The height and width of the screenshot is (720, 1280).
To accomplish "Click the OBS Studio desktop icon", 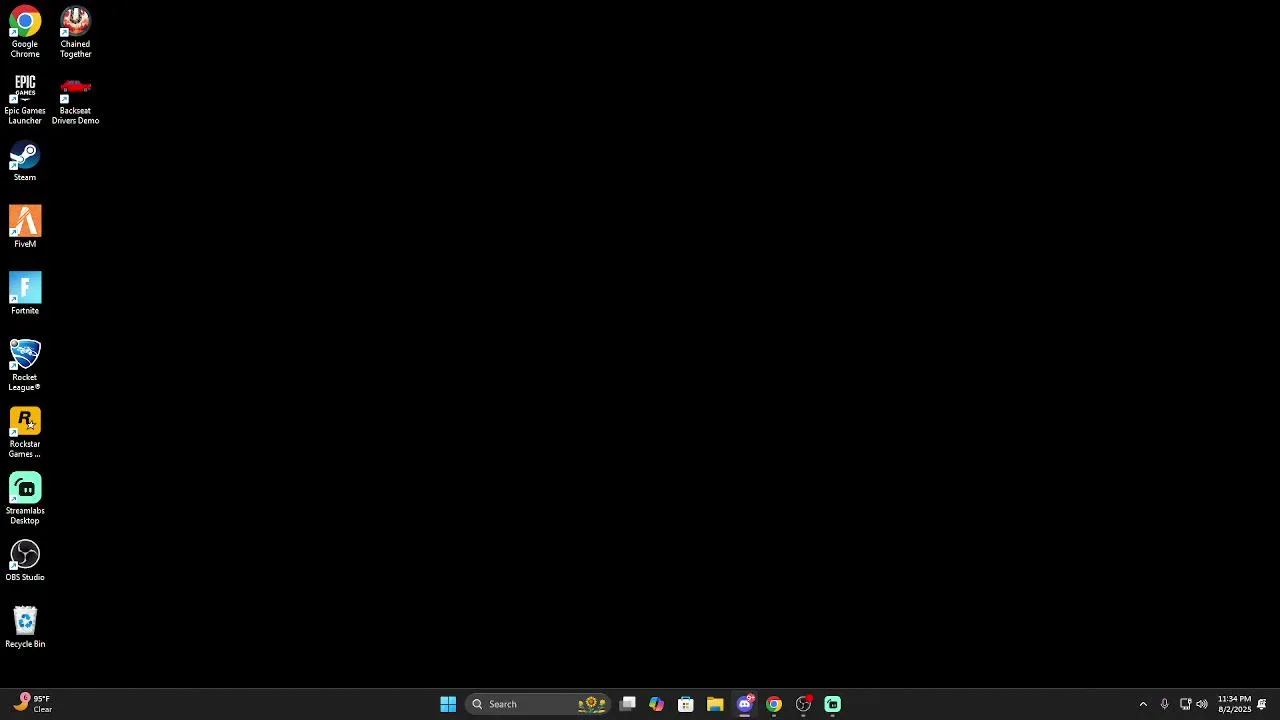I will (x=25, y=561).
